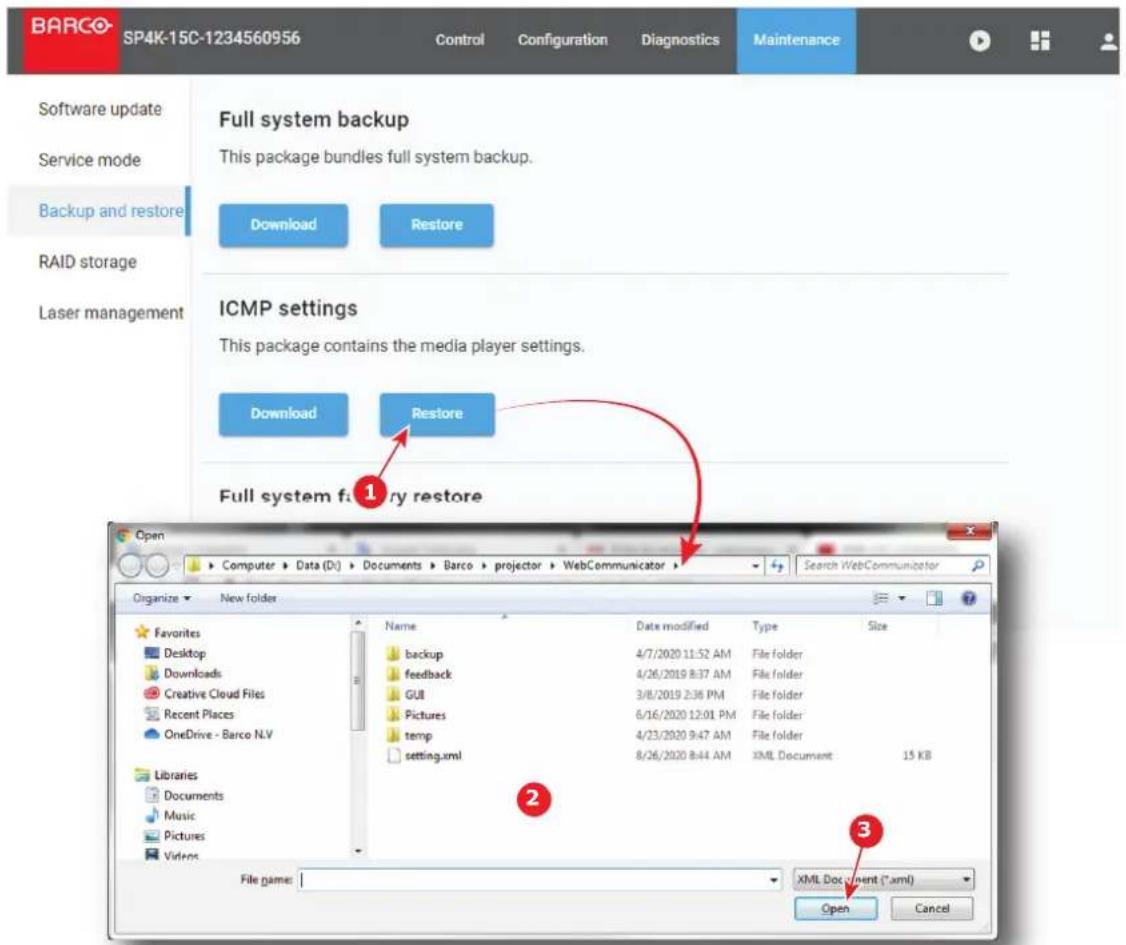Screen dimensions: 1126x945
Task: Click the Barco logo
Action: pyautogui.click(x=71, y=39)
